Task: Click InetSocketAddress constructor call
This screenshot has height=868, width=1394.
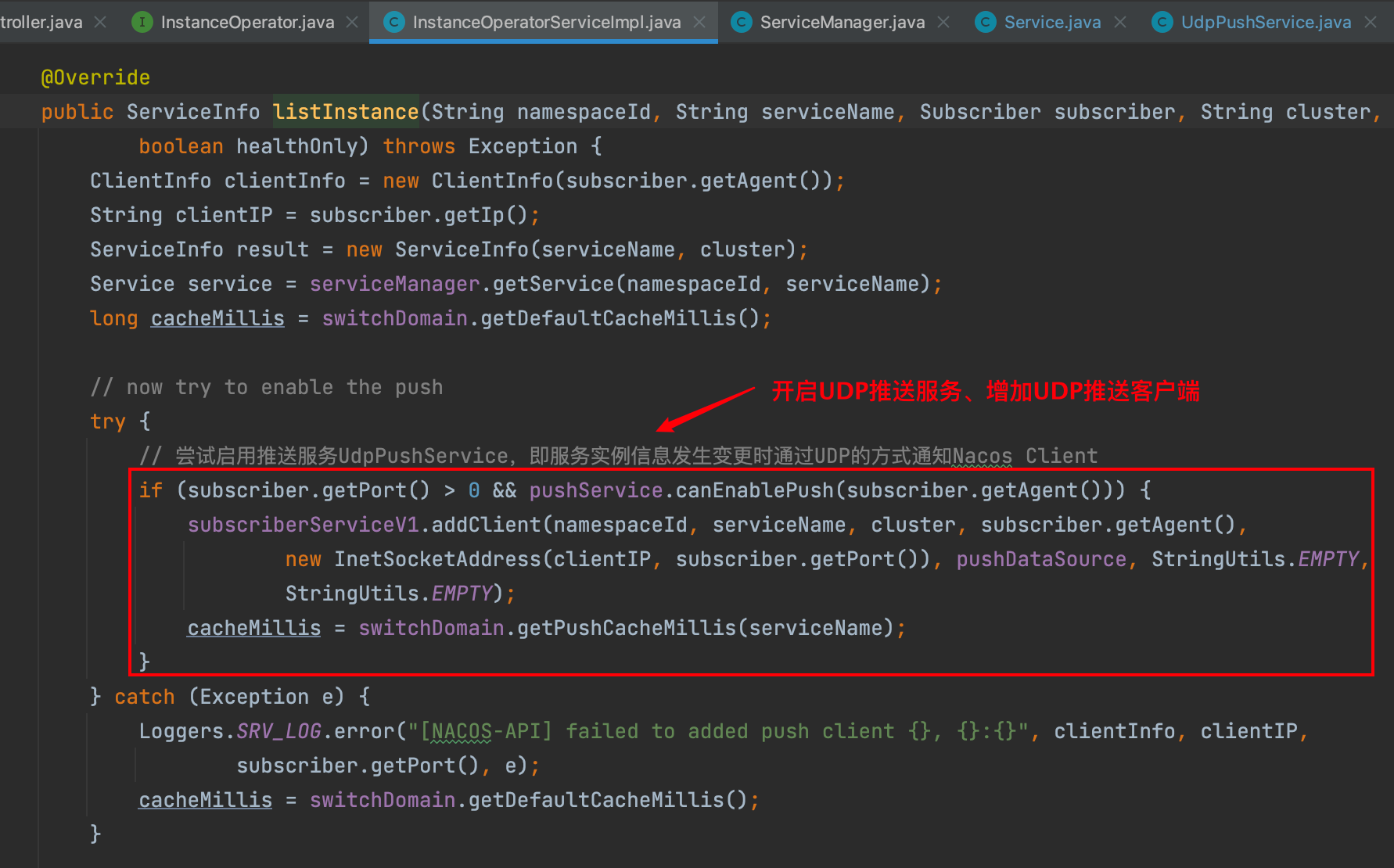Action: tap(437, 559)
